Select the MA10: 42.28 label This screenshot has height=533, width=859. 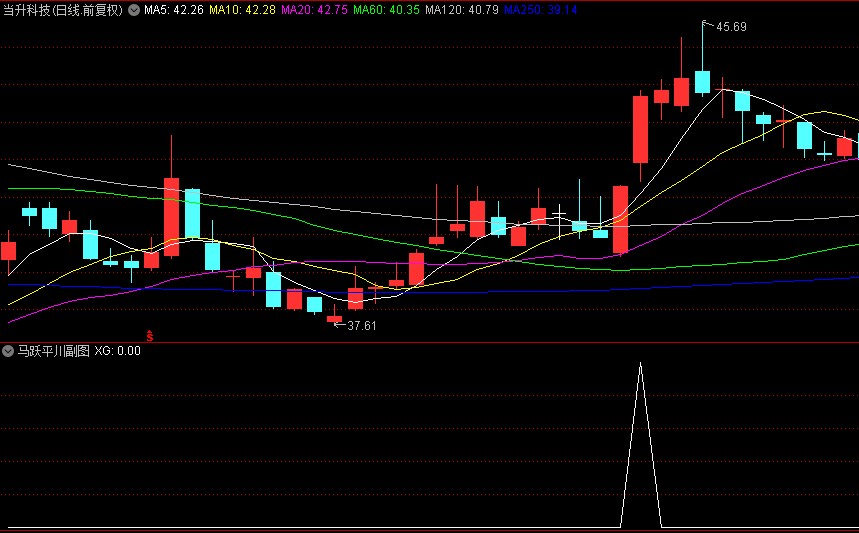[242, 10]
